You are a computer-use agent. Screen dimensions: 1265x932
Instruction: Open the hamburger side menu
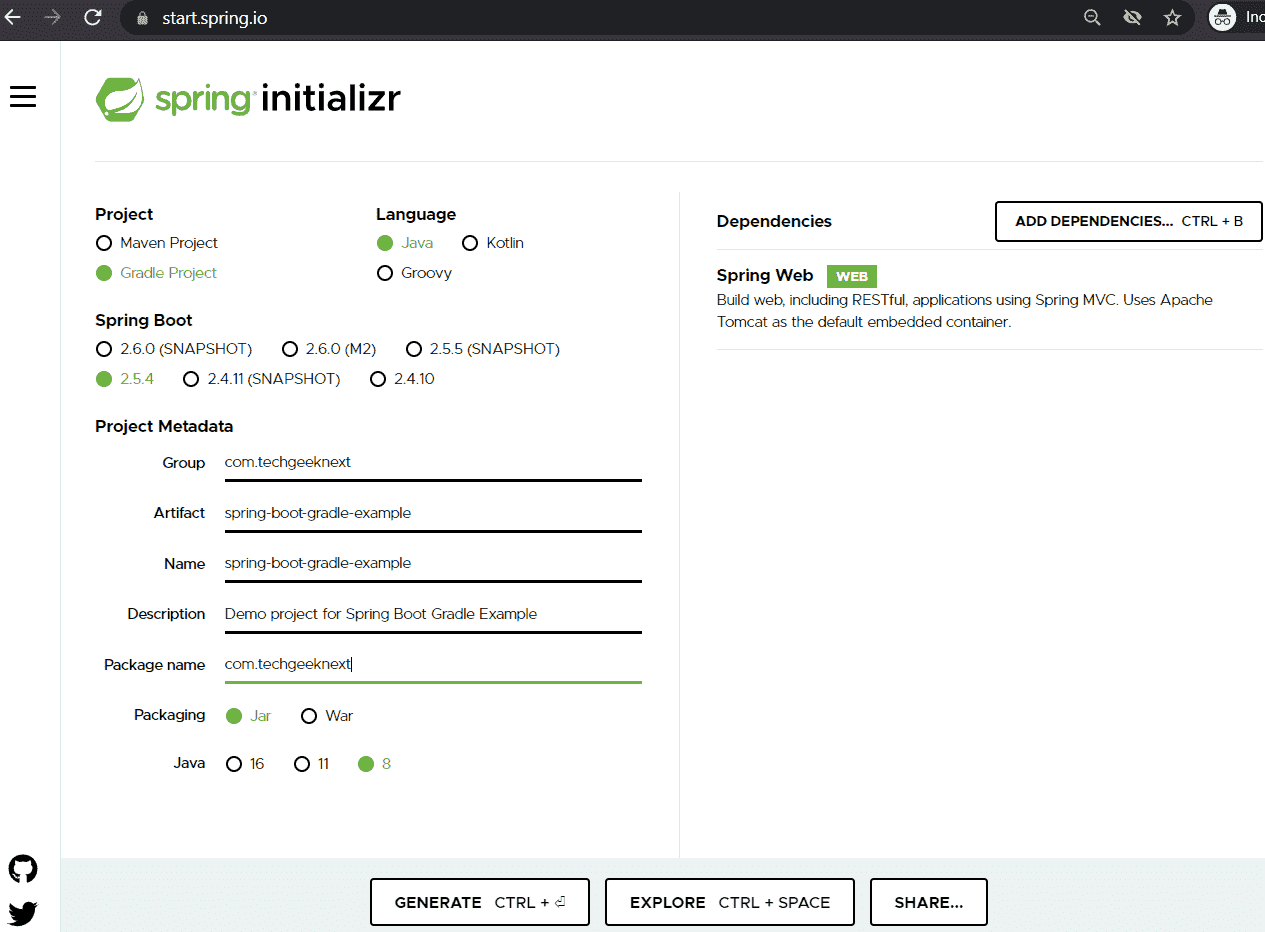click(23, 96)
